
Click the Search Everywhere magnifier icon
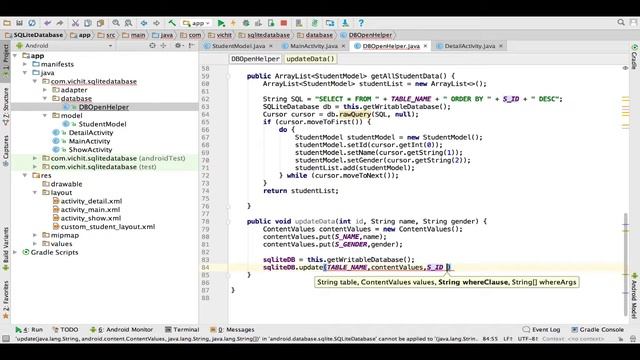click(621, 23)
